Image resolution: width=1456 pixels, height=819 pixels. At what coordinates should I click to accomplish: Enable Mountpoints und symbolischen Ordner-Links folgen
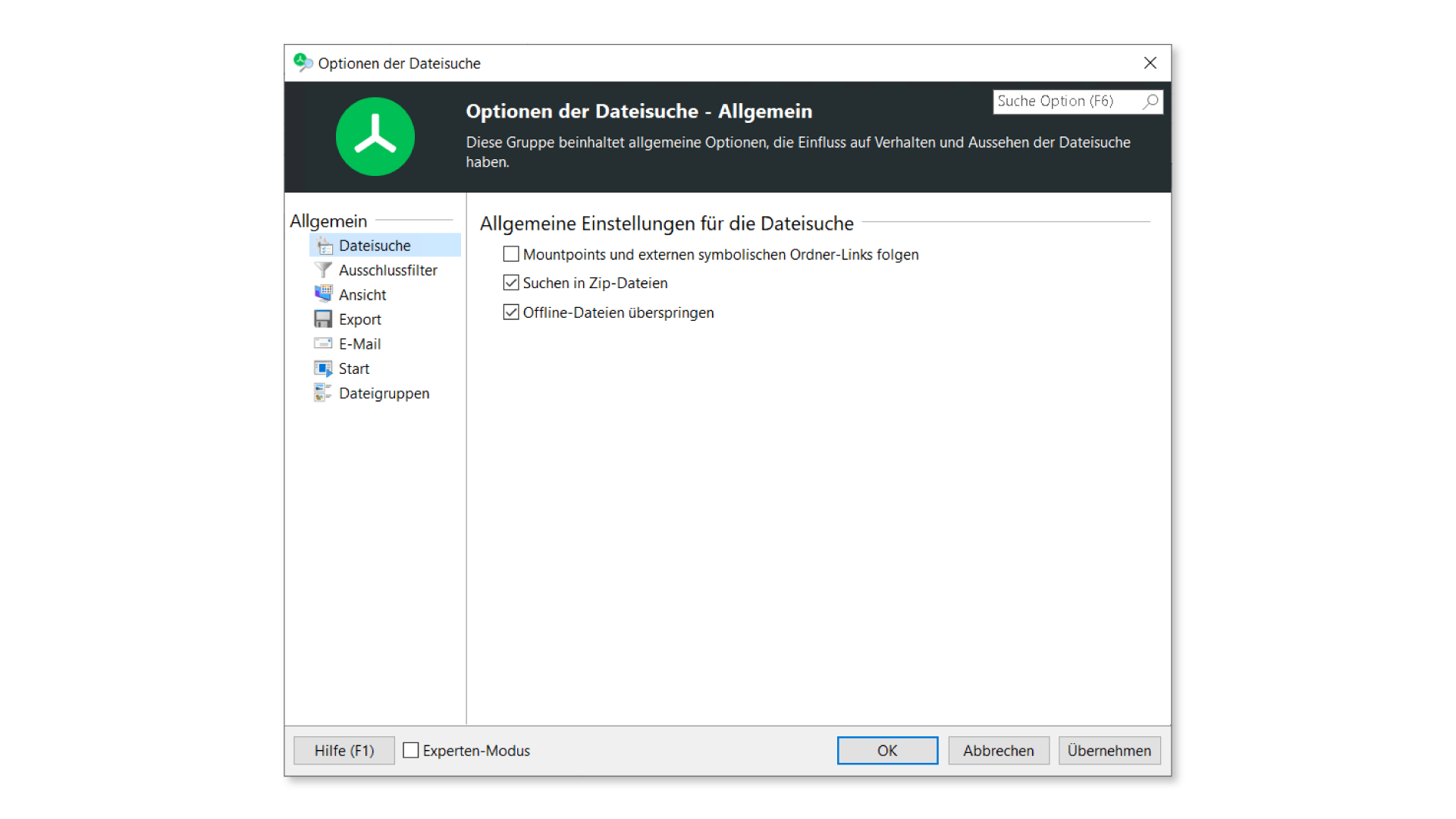[511, 254]
